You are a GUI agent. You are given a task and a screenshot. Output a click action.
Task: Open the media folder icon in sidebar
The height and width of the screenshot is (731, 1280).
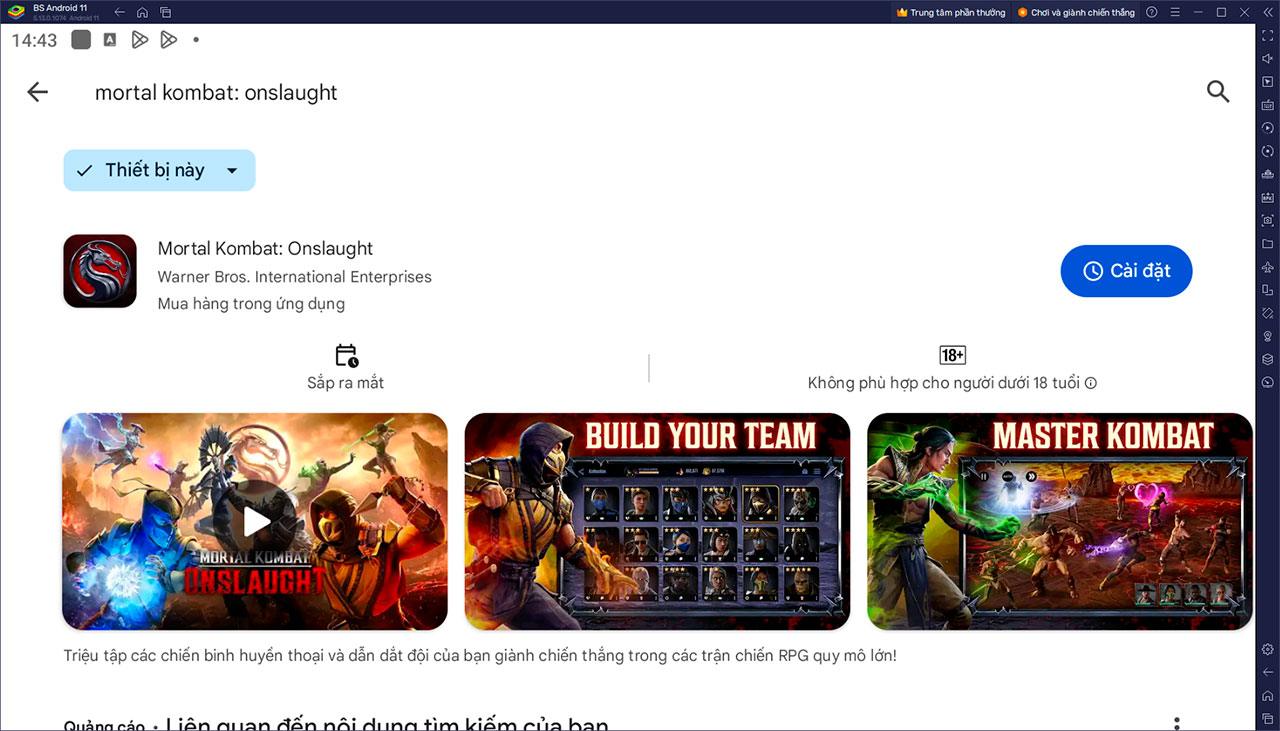point(1267,243)
